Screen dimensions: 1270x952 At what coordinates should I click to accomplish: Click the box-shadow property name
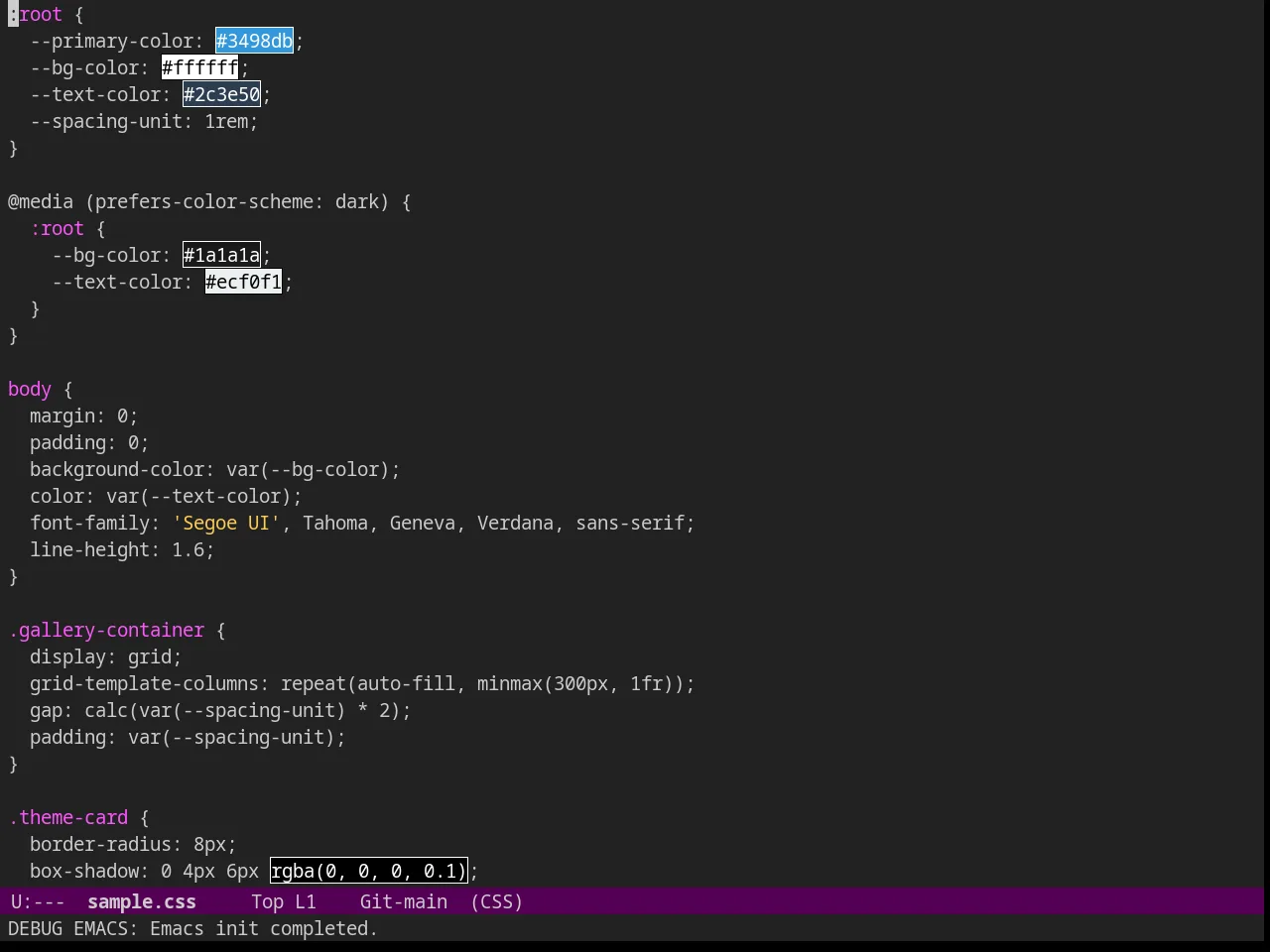(84, 871)
